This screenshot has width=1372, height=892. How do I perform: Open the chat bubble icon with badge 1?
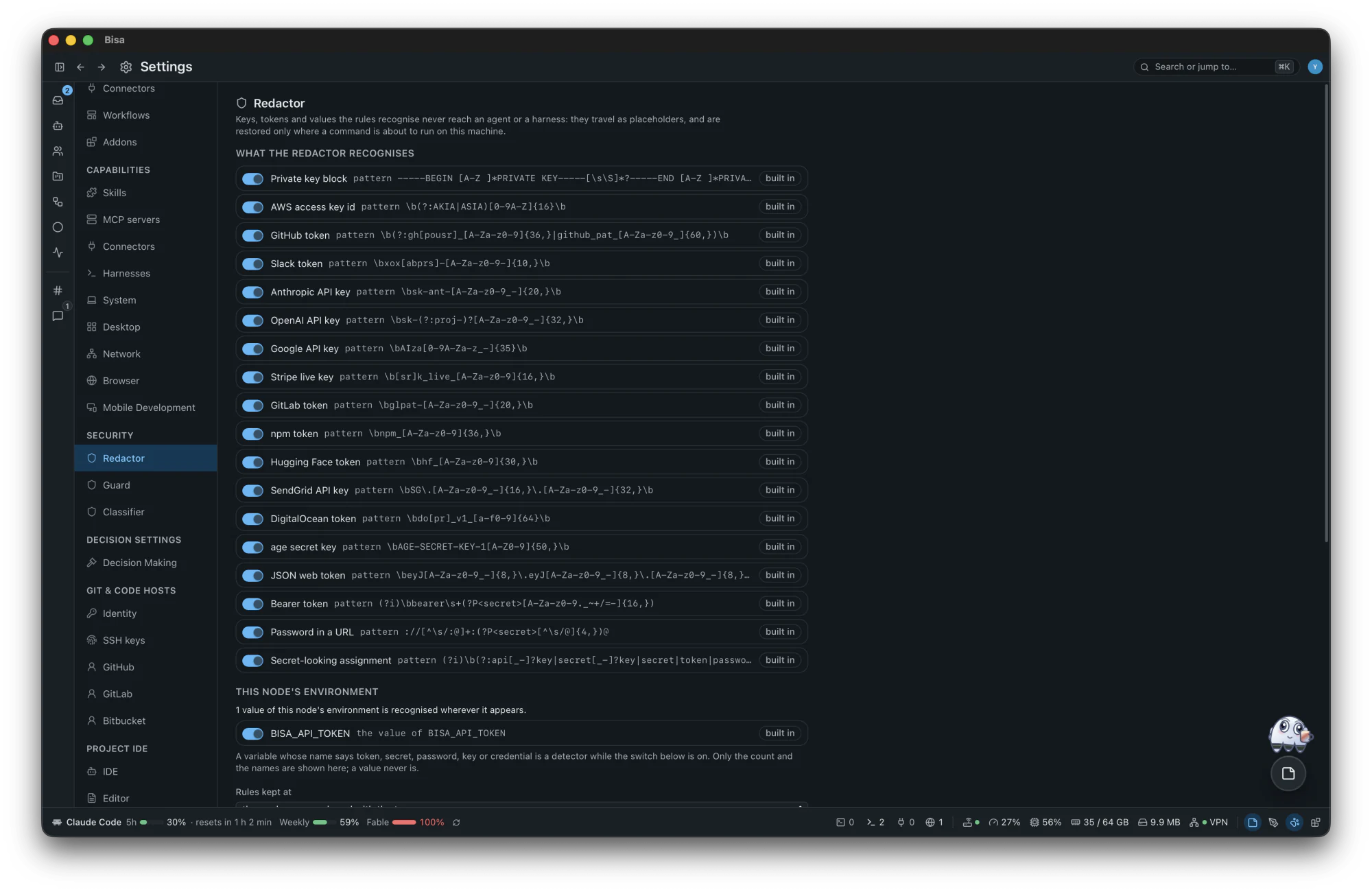(x=58, y=316)
